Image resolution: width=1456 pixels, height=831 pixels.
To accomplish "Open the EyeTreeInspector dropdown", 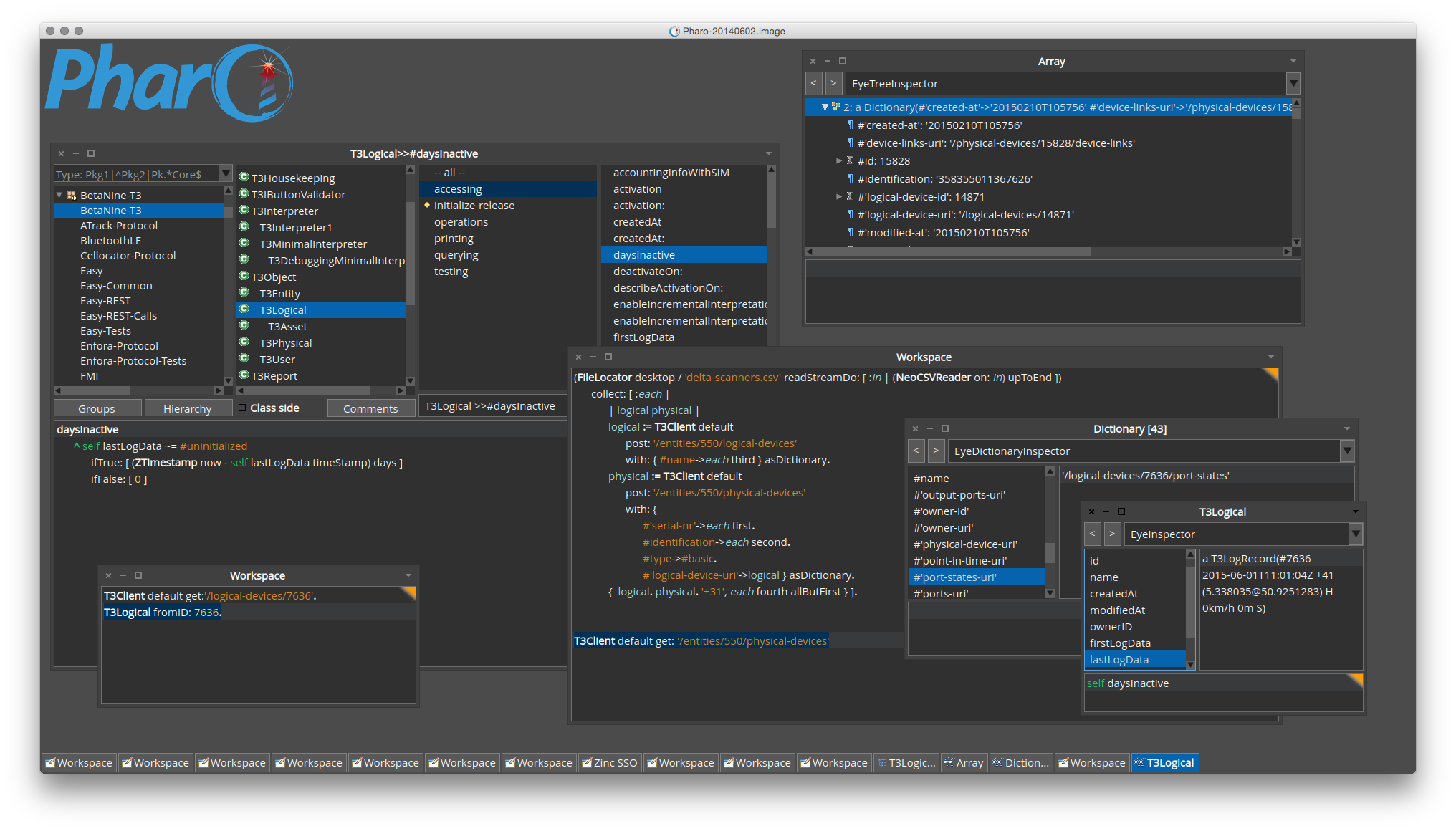I will [1293, 84].
